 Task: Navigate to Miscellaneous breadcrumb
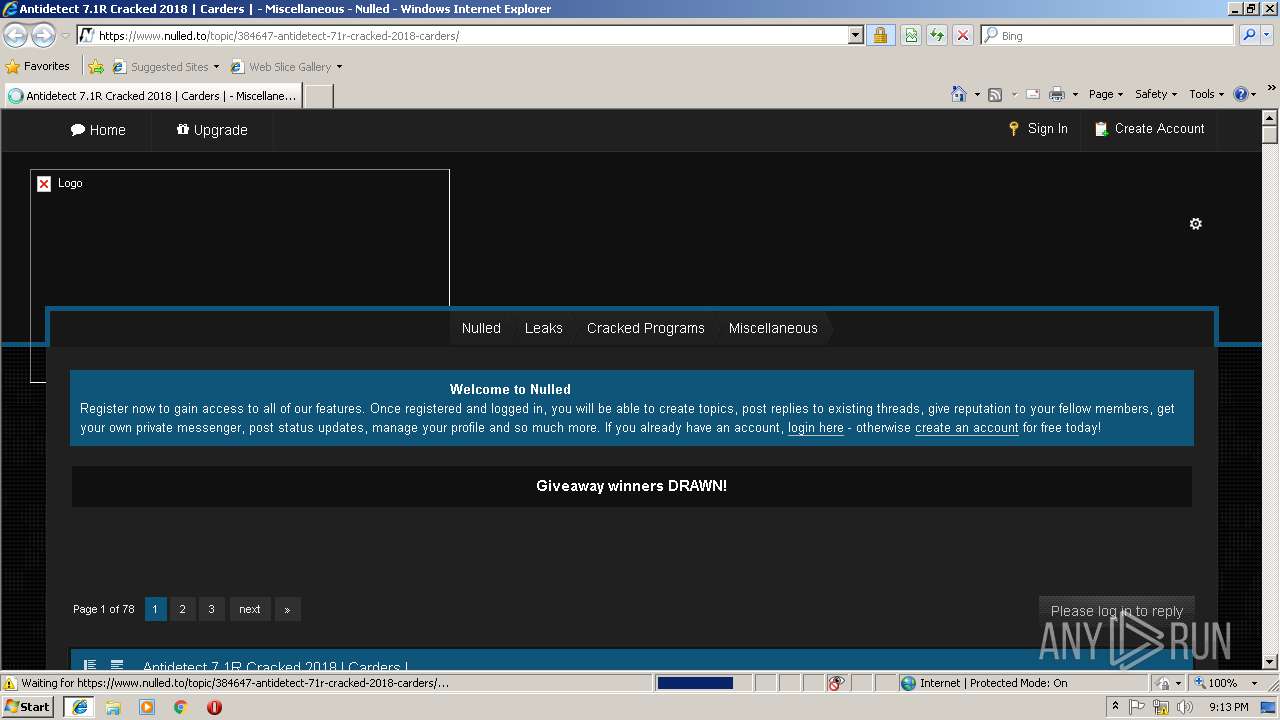click(x=773, y=328)
